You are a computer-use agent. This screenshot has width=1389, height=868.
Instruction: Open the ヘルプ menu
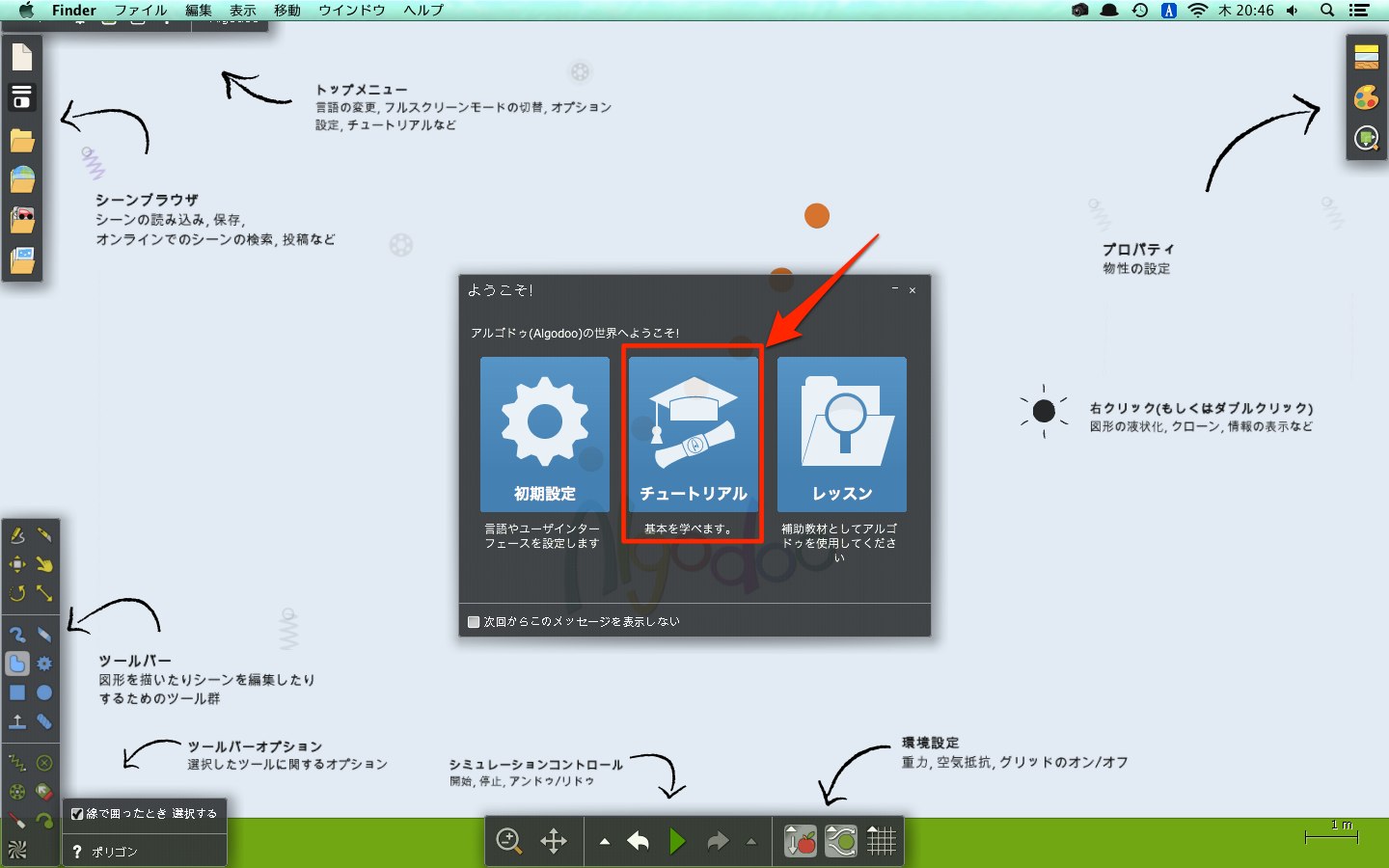(423, 10)
